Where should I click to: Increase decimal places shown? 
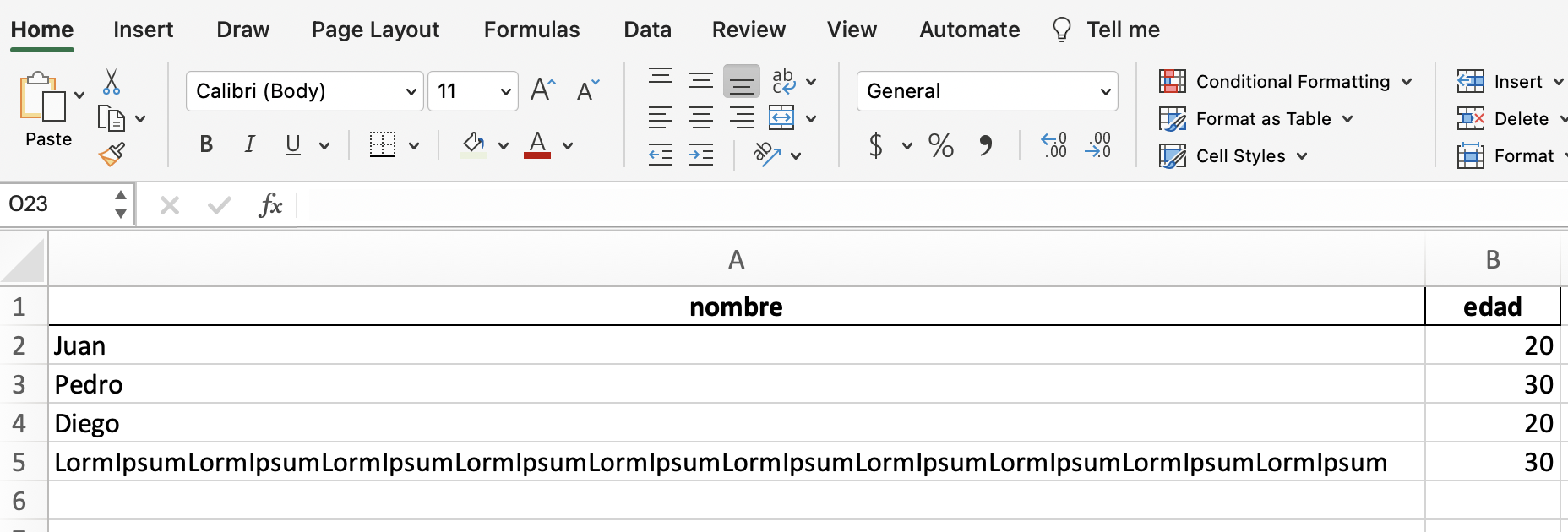tap(1054, 145)
